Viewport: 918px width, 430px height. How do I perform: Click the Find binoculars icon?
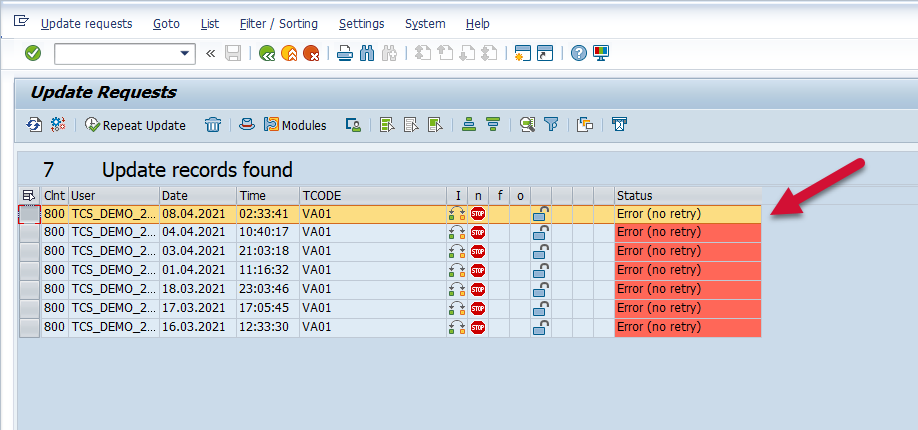tap(366, 54)
